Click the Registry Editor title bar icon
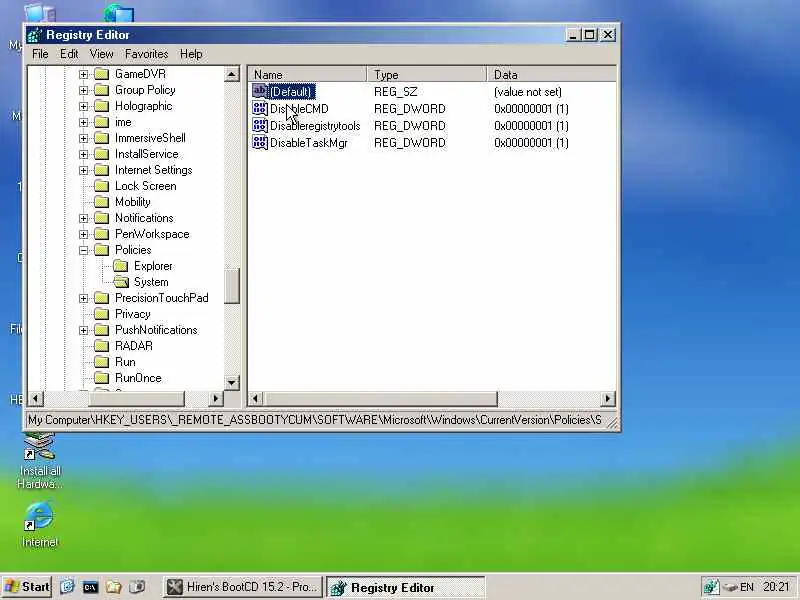The width and height of the screenshot is (800, 600). point(35,35)
